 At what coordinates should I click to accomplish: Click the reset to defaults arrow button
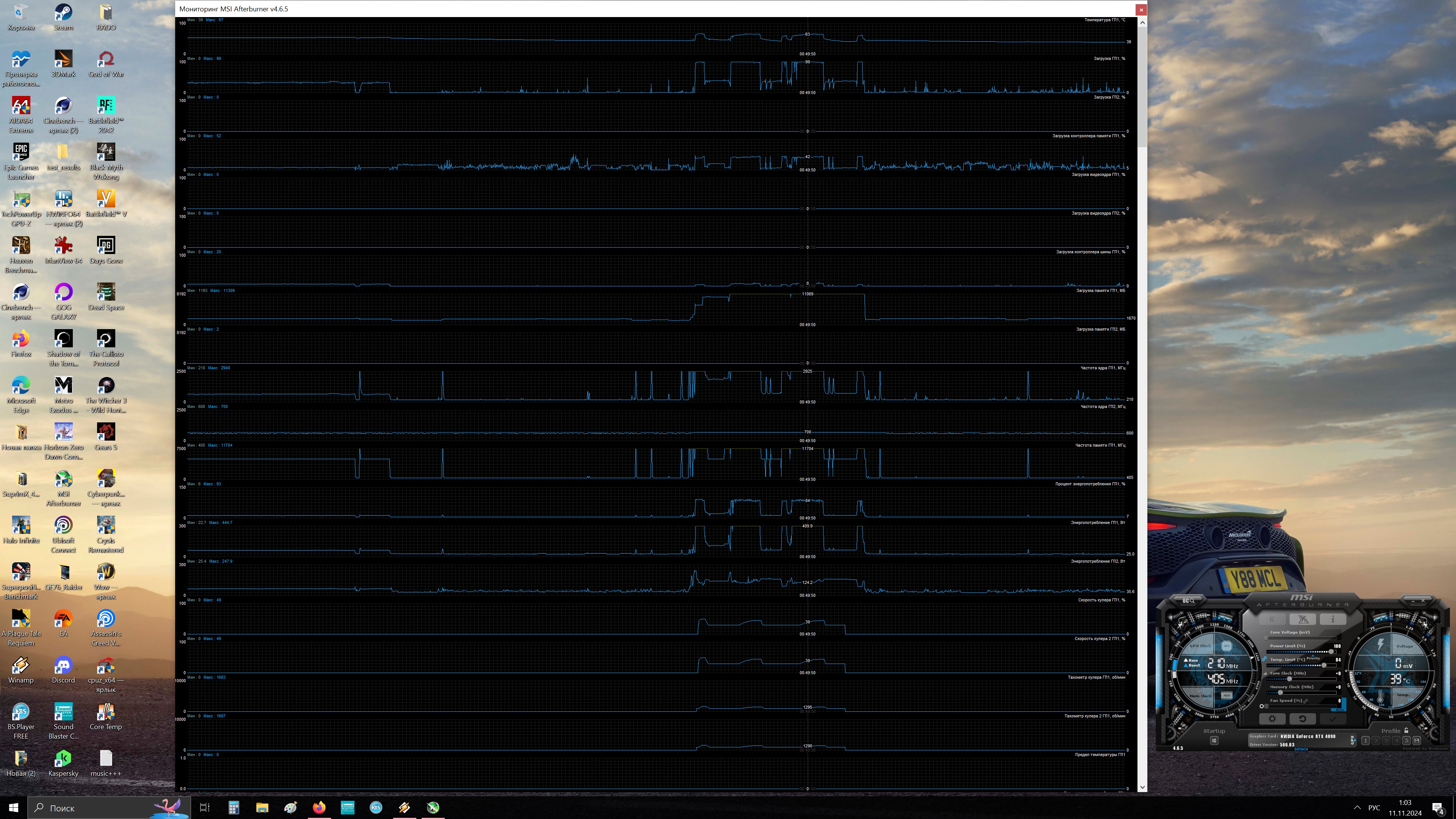tap(1302, 719)
